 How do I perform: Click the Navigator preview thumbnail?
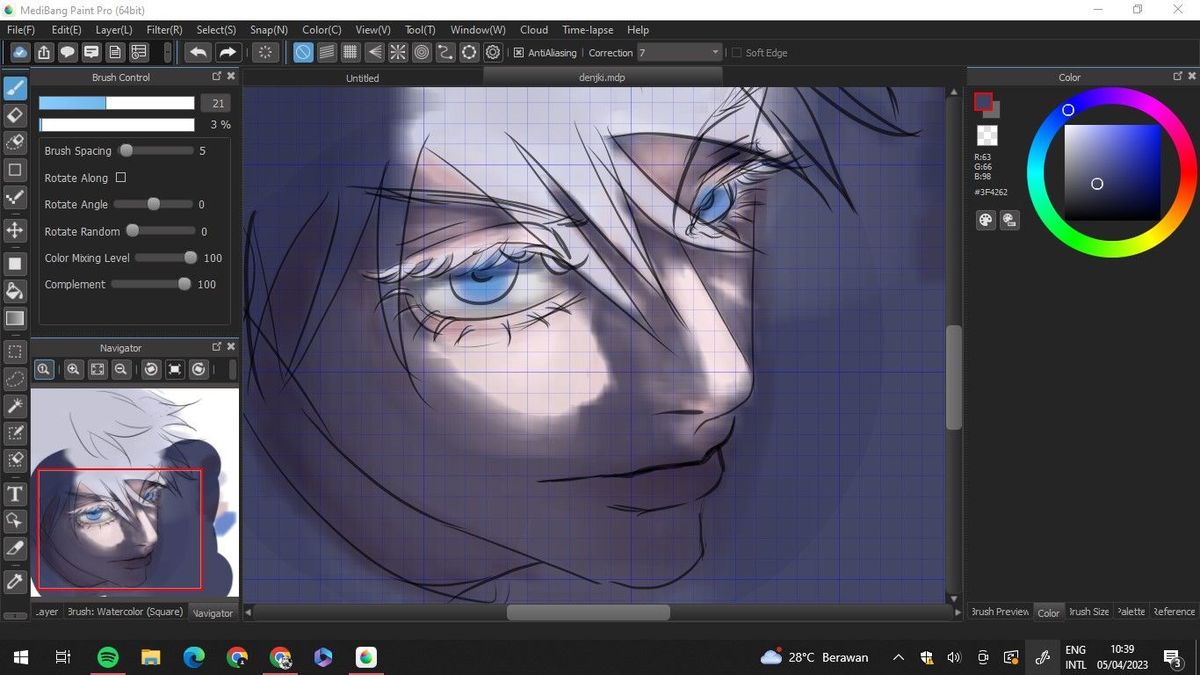(135, 493)
